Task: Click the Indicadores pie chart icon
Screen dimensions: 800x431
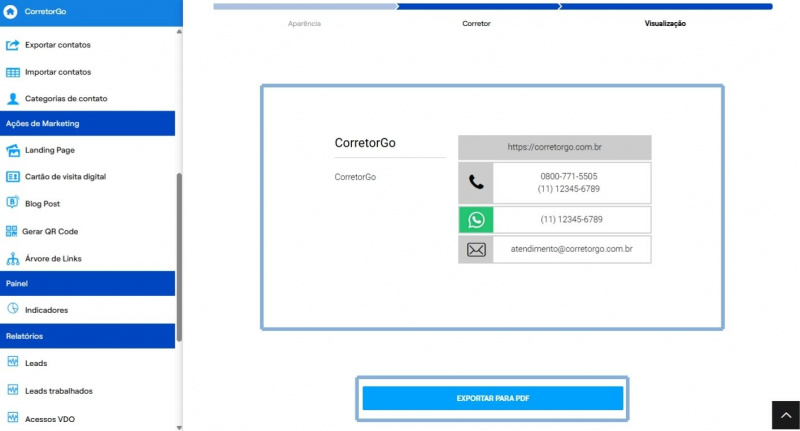Action: pos(13,308)
